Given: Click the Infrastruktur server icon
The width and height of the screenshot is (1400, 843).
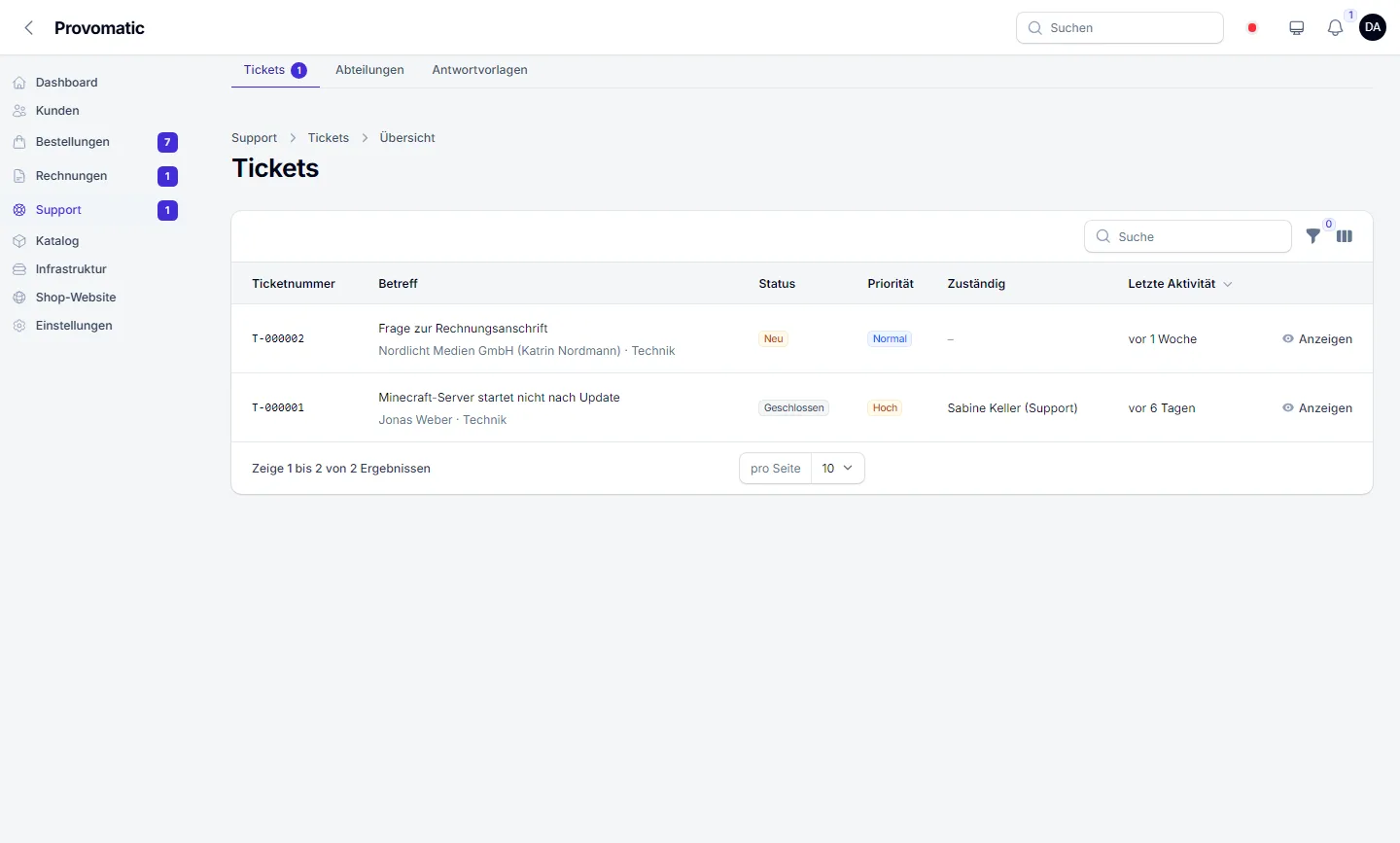Looking at the screenshot, I should pyautogui.click(x=19, y=269).
